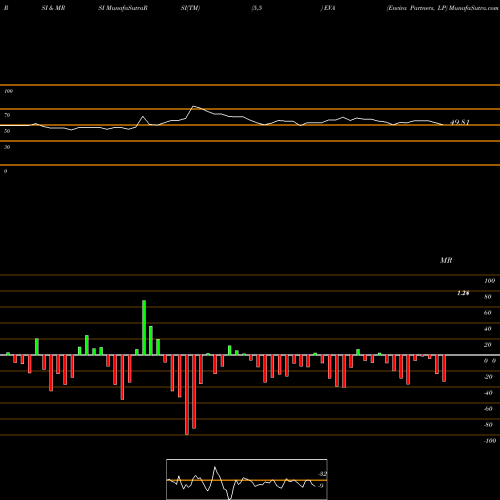Click the RSI value label 49.81

(x=460, y=122)
